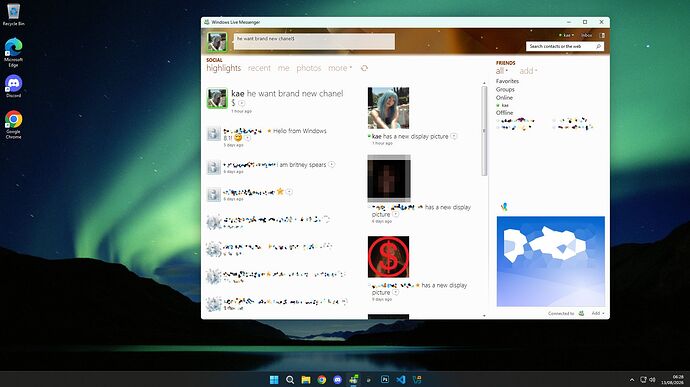Refresh the social feed
The height and width of the screenshot is (387, 690).
(x=364, y=68)
